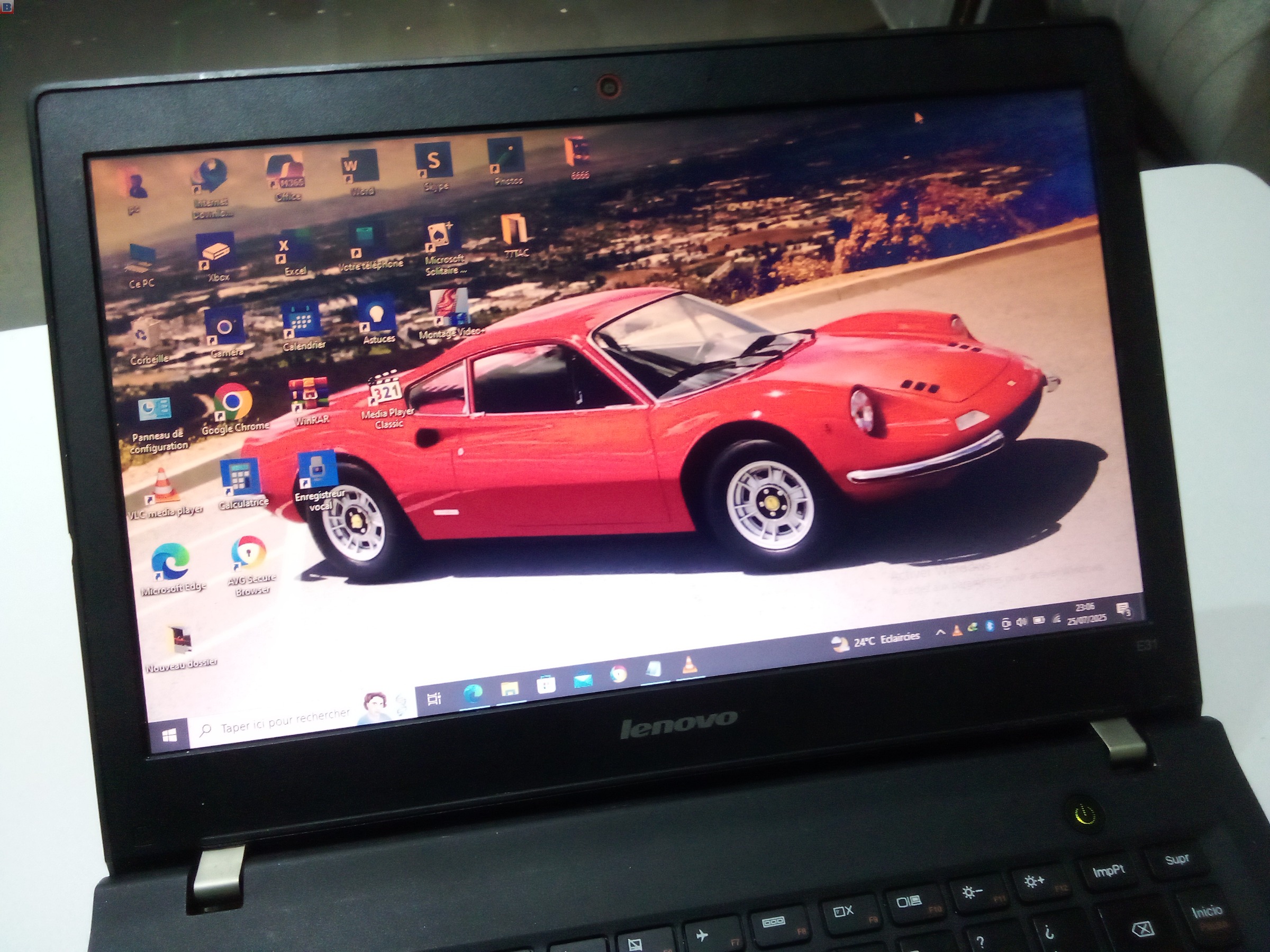Expand hidden system tray icons chevron
The height and width of the screenshot is (952, 1270).
[940, 633]
